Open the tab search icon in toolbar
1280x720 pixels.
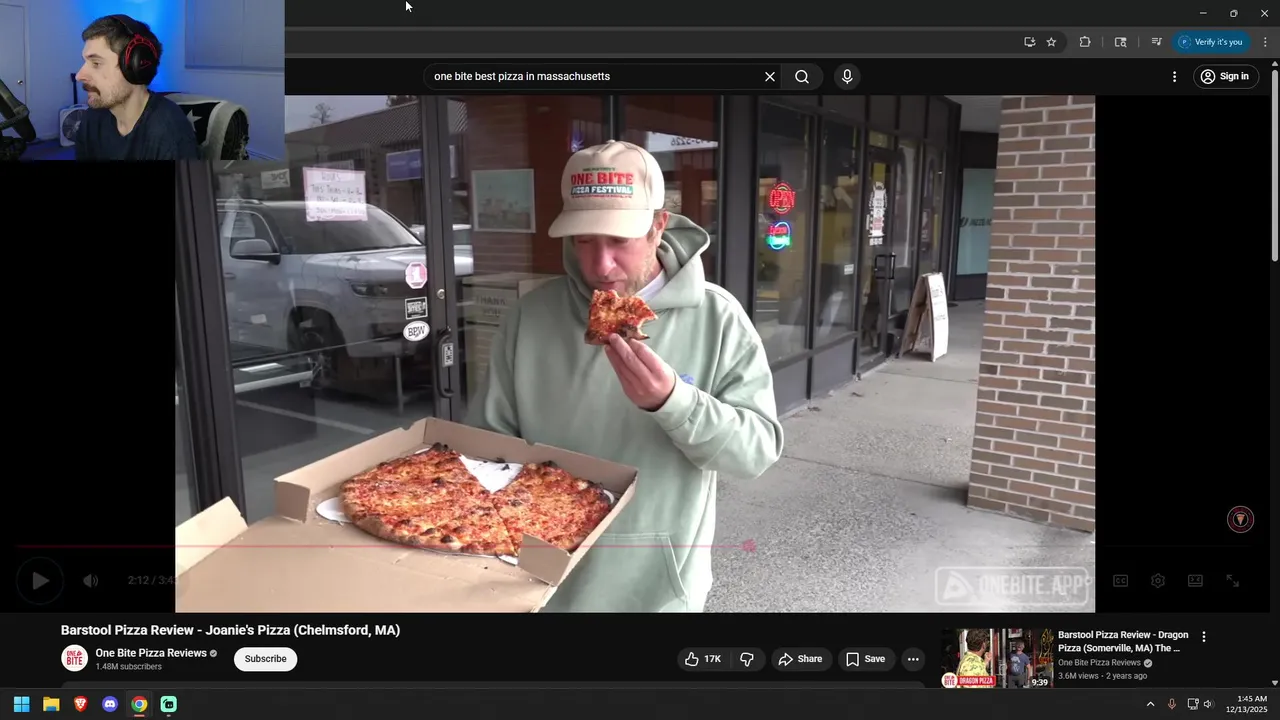[x=1120, y=42]
